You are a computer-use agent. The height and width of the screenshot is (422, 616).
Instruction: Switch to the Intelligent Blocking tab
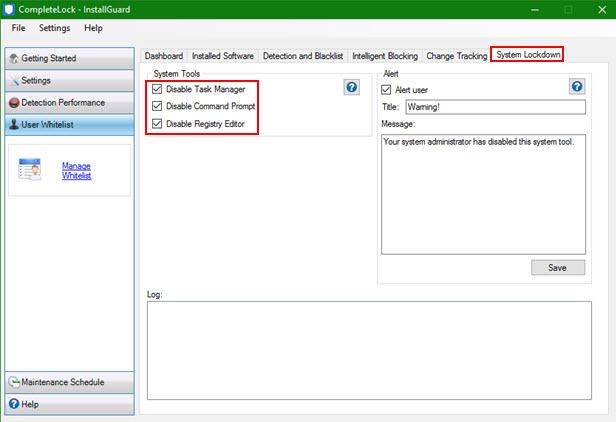(x=385, y=56)
